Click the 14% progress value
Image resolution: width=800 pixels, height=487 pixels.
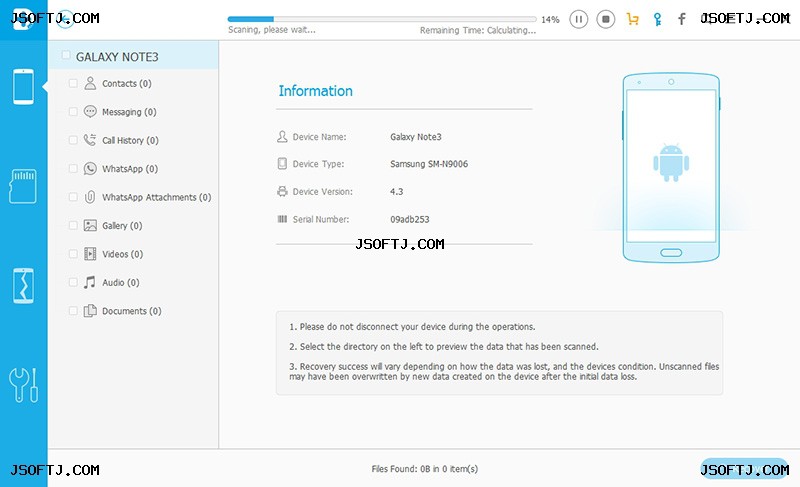(550, 20)
